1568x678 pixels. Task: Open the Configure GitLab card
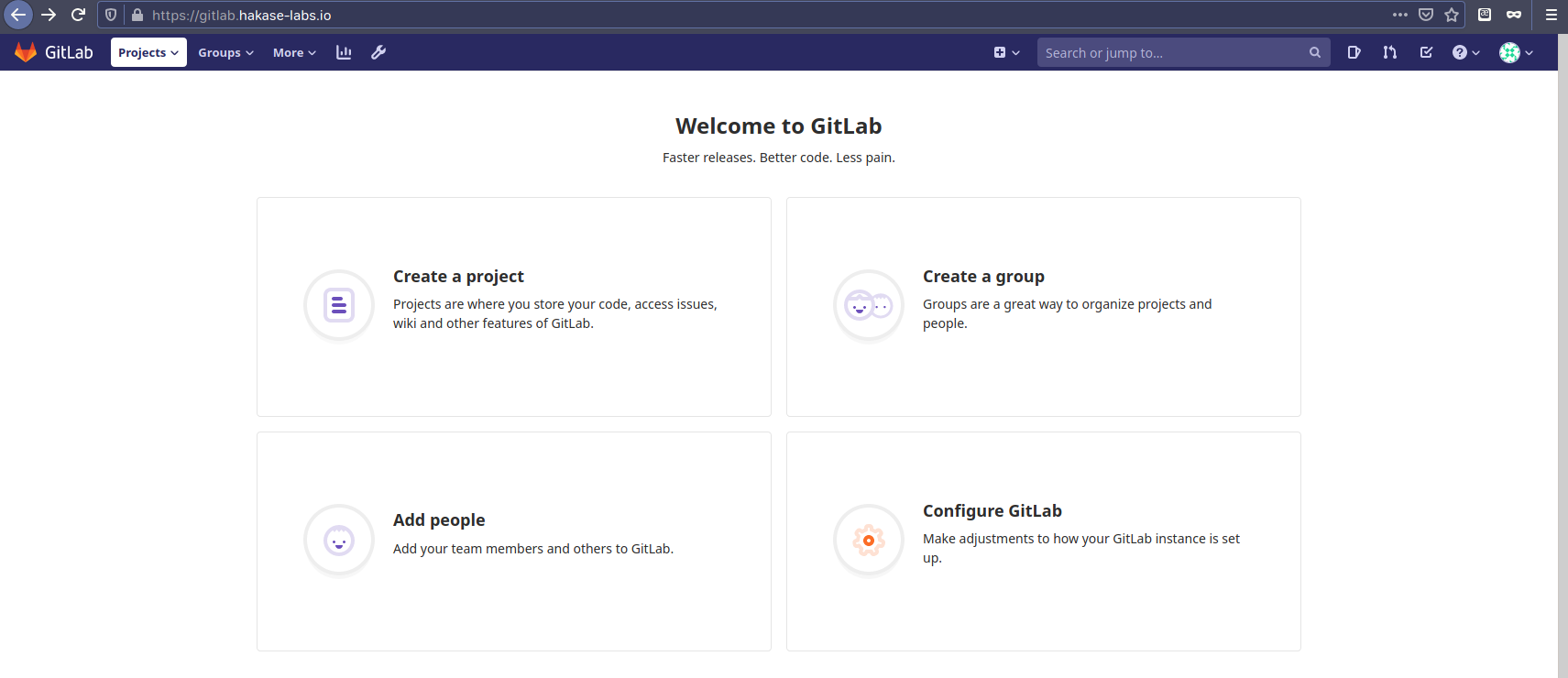pos(1044,541)
